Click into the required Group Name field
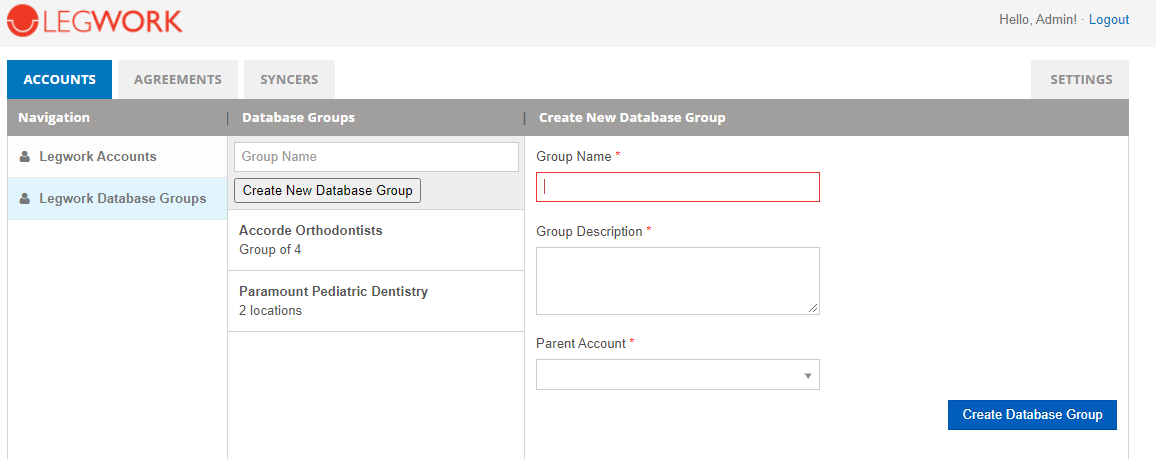This screenshot has width=1156, height=459. (x=678, y=187)
